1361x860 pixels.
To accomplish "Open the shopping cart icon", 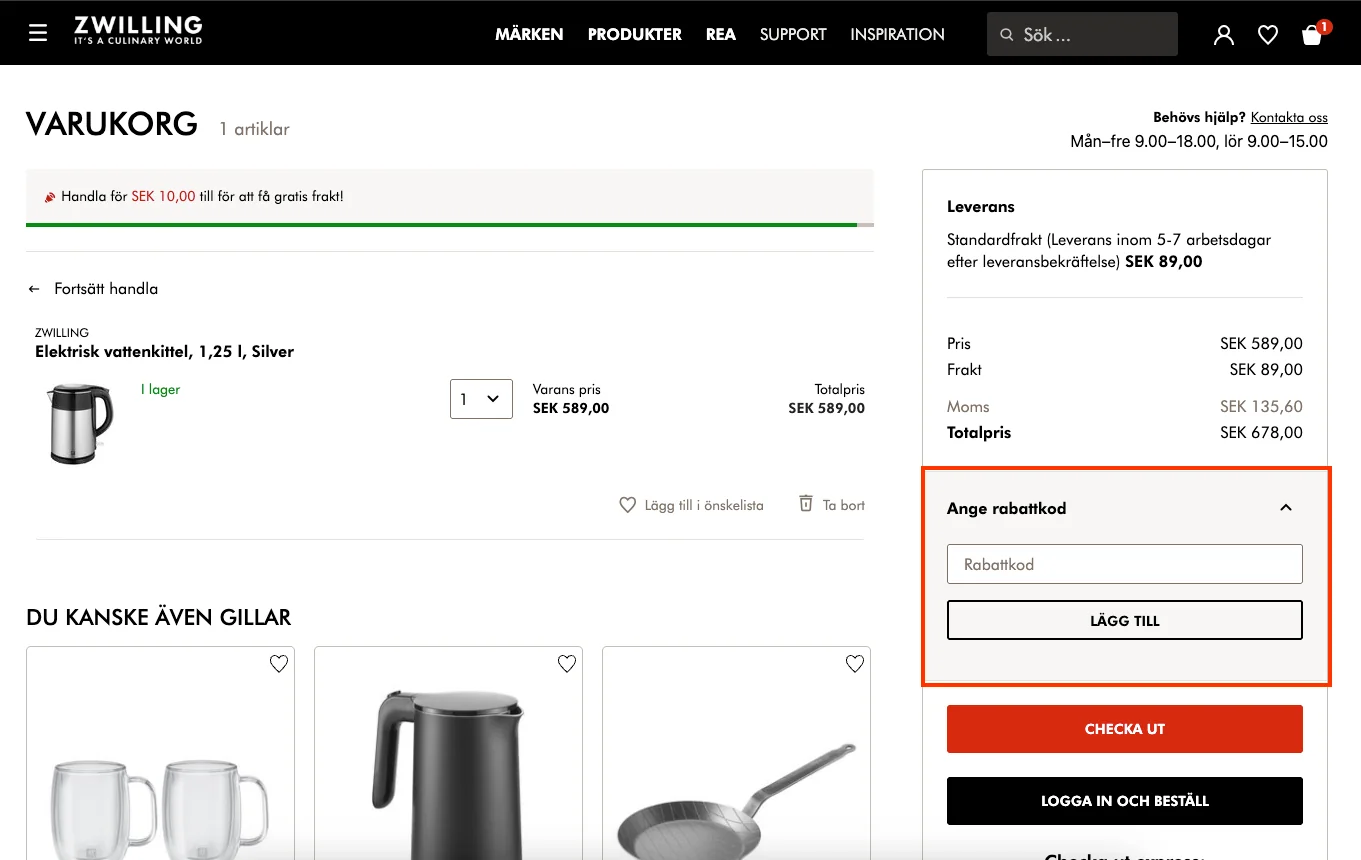I will (x=1313, y=35).
